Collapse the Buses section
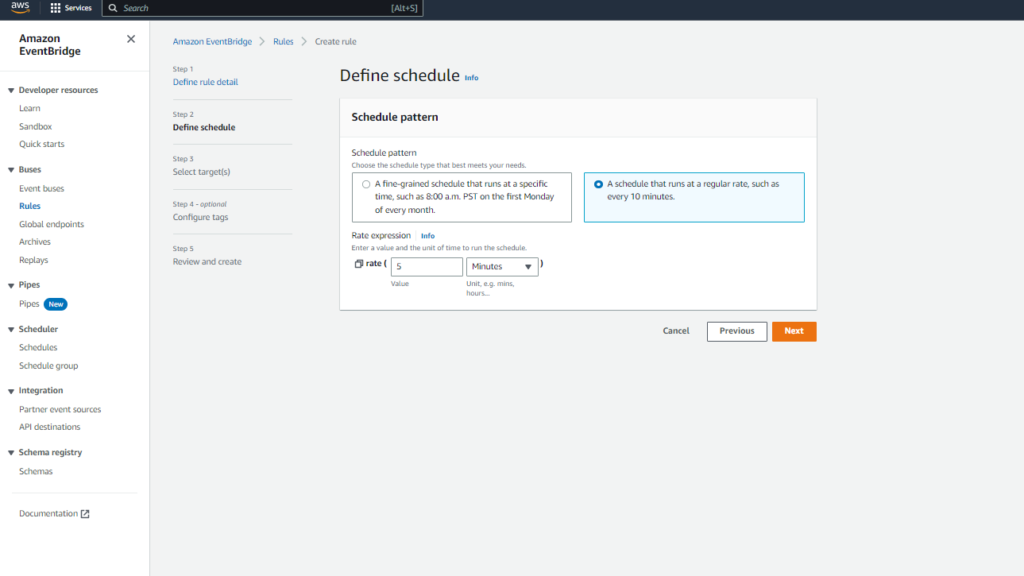Viewport: 1024px width, 576px height. 11,170
